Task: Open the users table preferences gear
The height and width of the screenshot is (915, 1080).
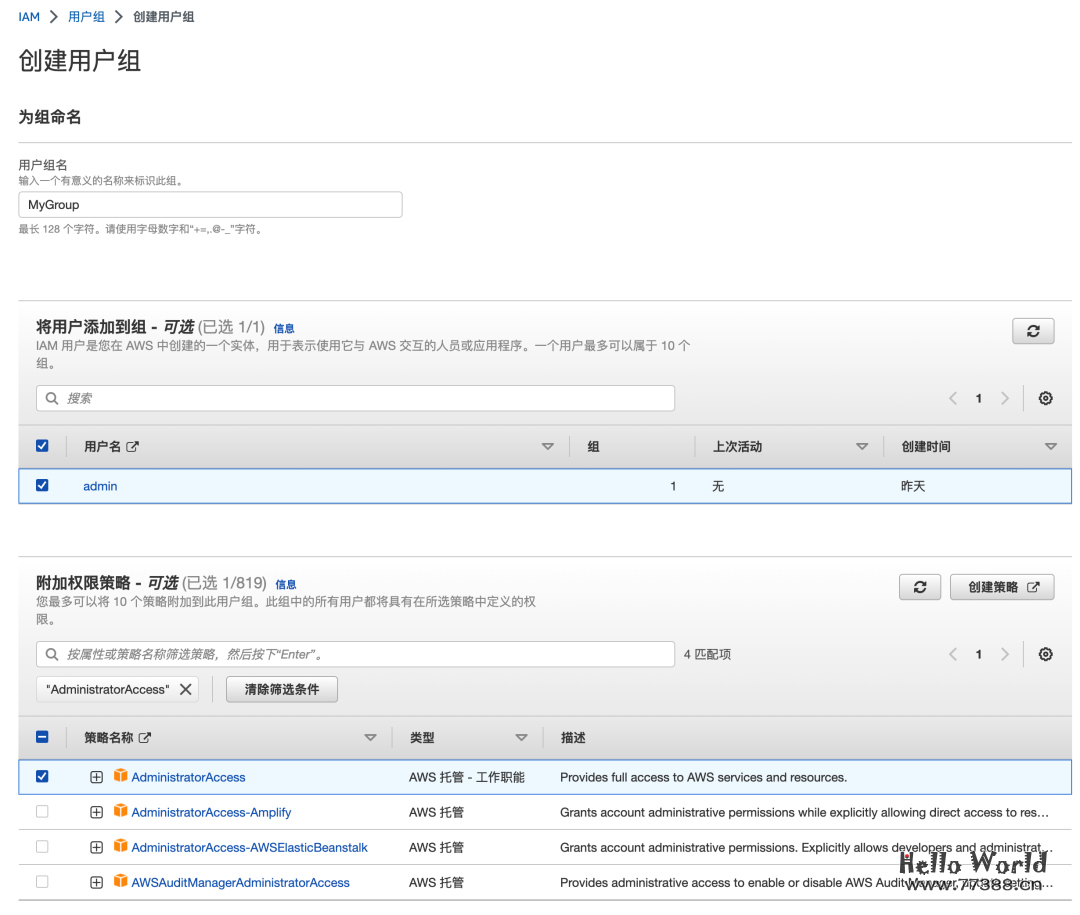Action: click(1045, 398)
